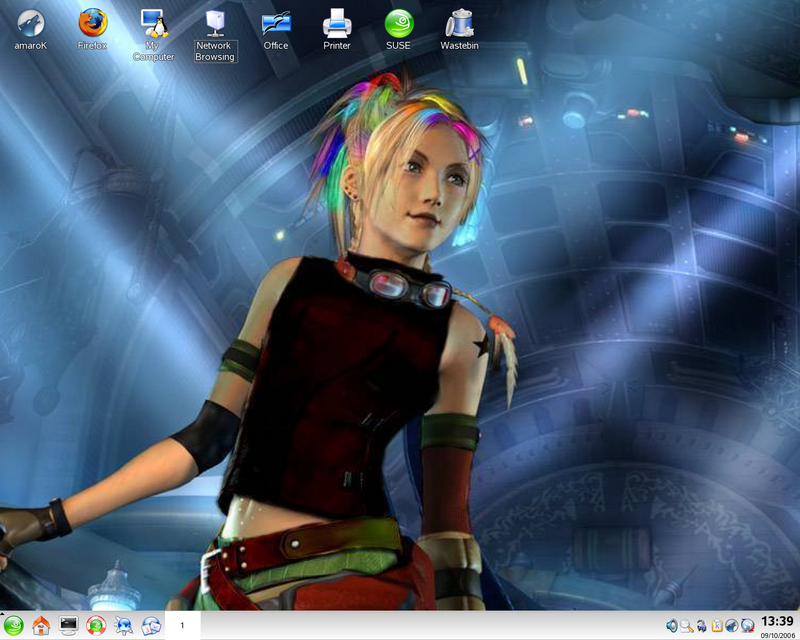Open the Printer desktop icon
Screen dimensions: 800x640
click(x=337, y=30)
